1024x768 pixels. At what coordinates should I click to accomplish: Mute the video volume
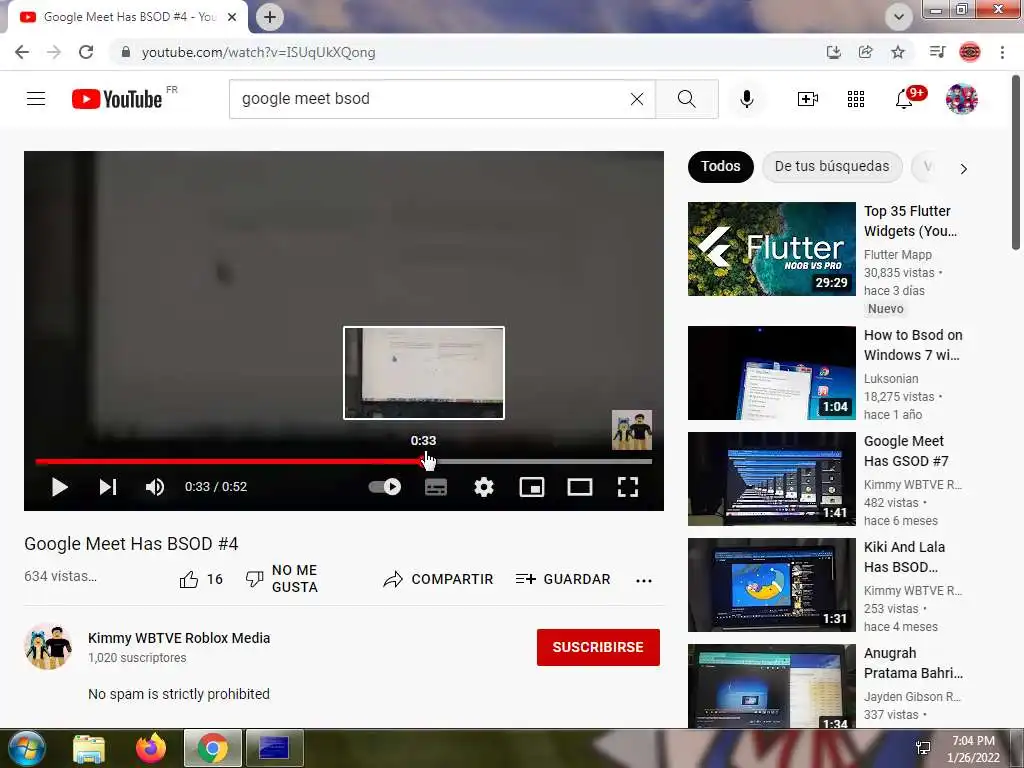[155, 487]
